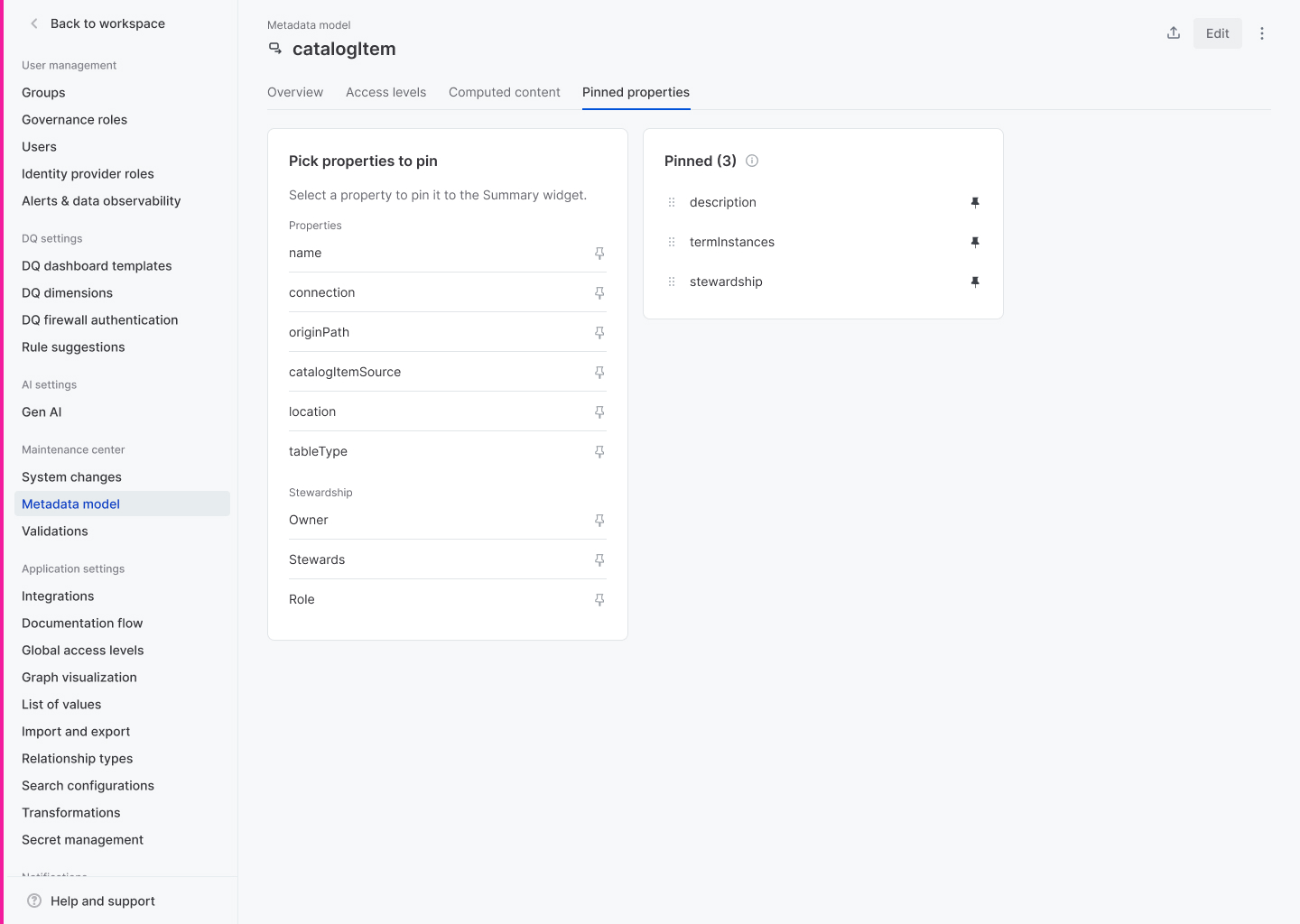Pin the catalogItemSource property
Viewport: 1300px width, 924px height.
[599, 373]
